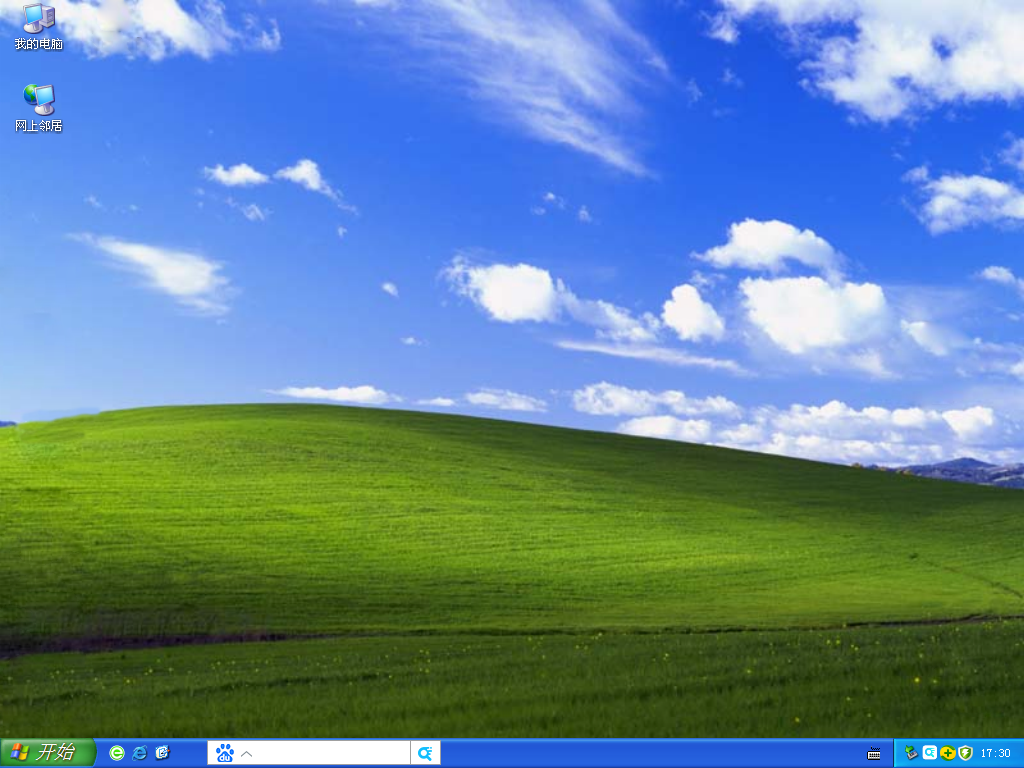The image size is (1024, 768).
Task: Focus the taskbar Baidu search text field
Action: coord(330,753)
